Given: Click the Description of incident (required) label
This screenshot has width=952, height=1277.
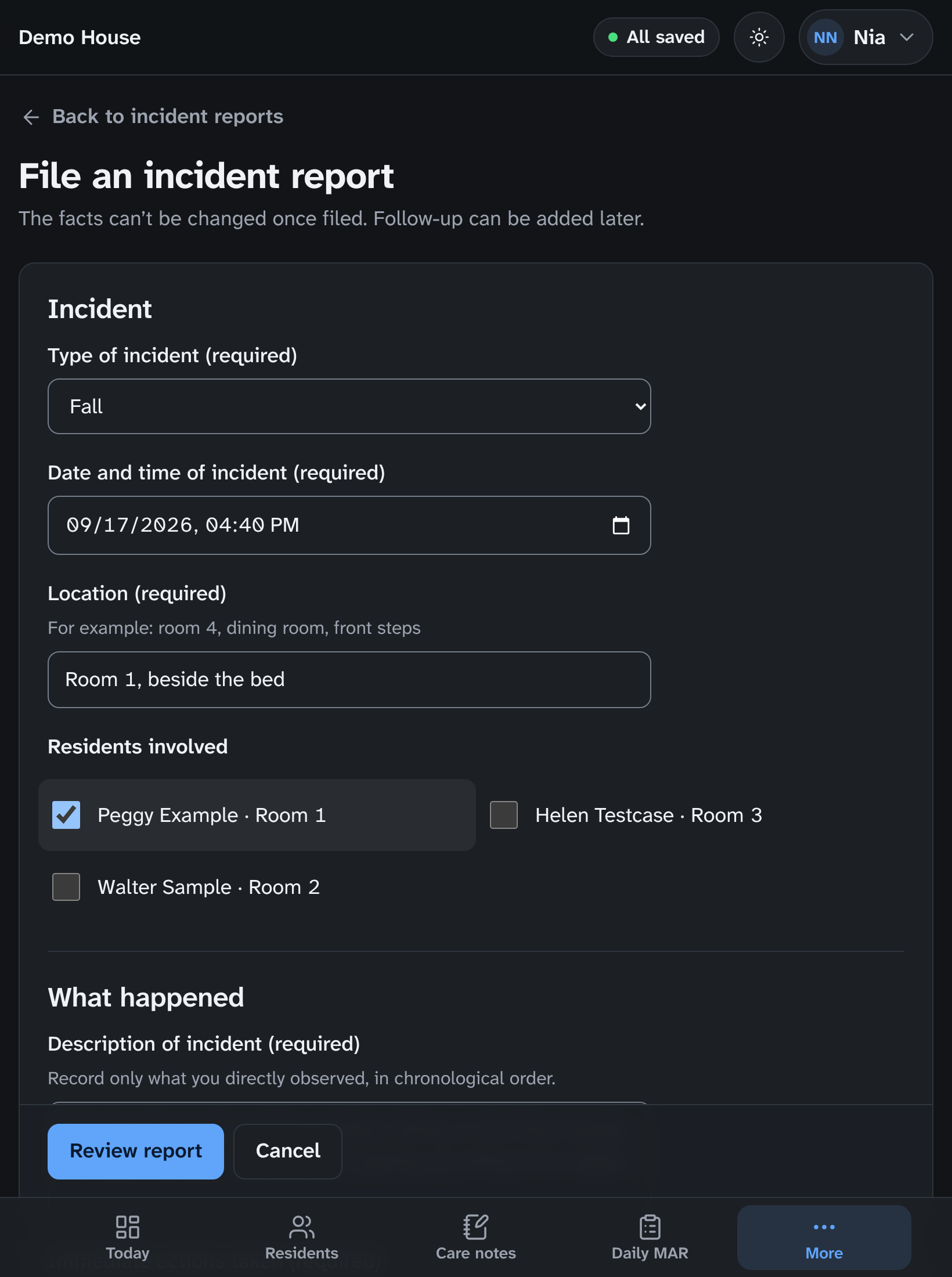Looking at the screenshot, I should 204,1044.
